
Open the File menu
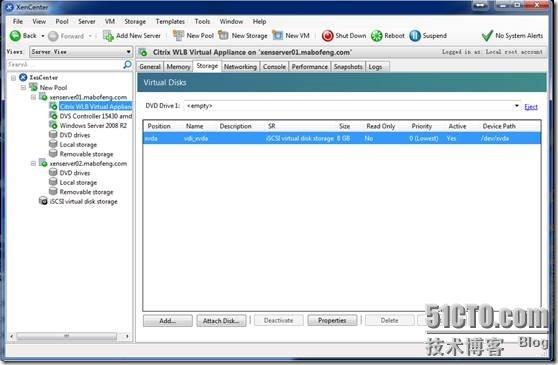18,21
